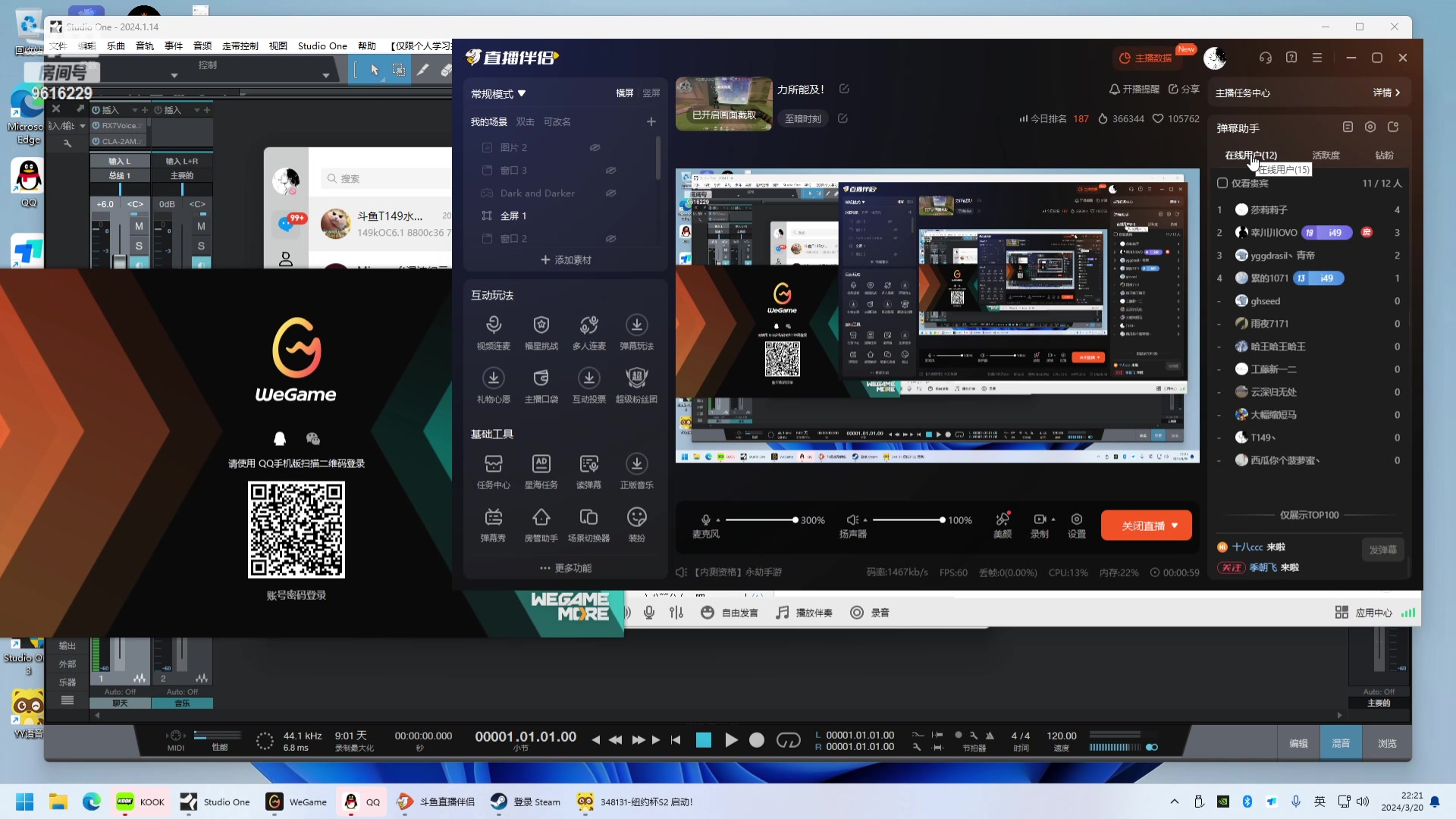The image size is (1456, 819).
Task: Open 互动投票 voting icon
Action: point(589,385)
